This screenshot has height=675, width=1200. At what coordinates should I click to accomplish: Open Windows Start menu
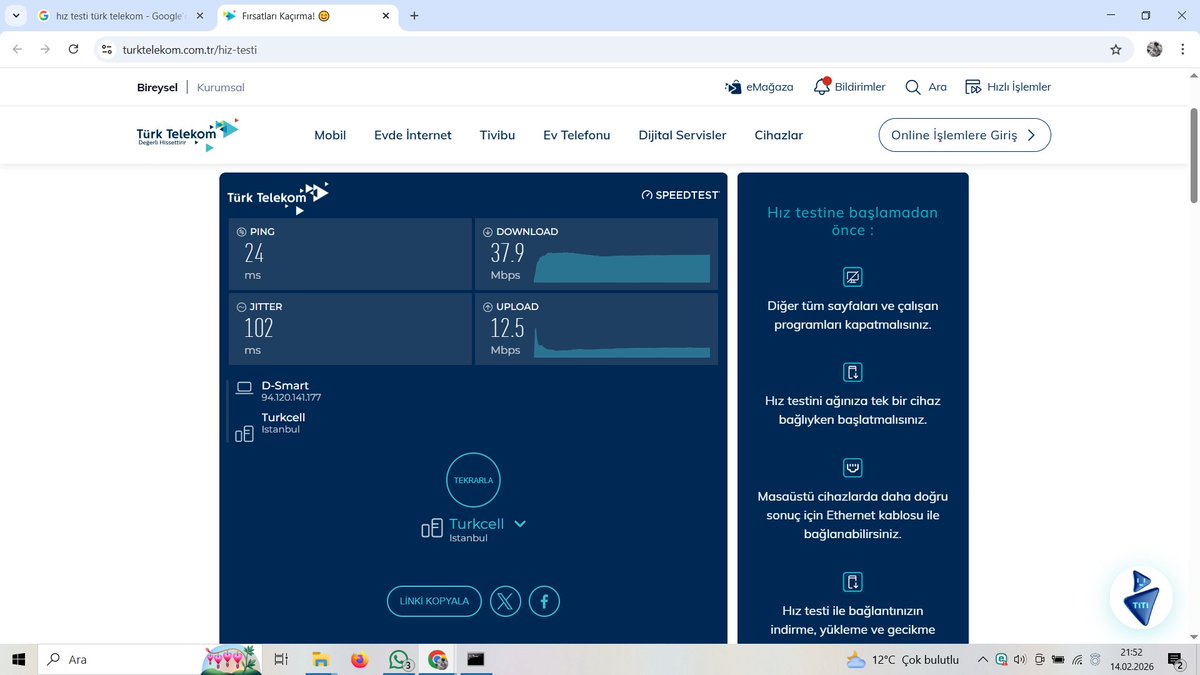pyautogui.click(x=18, y=659)
